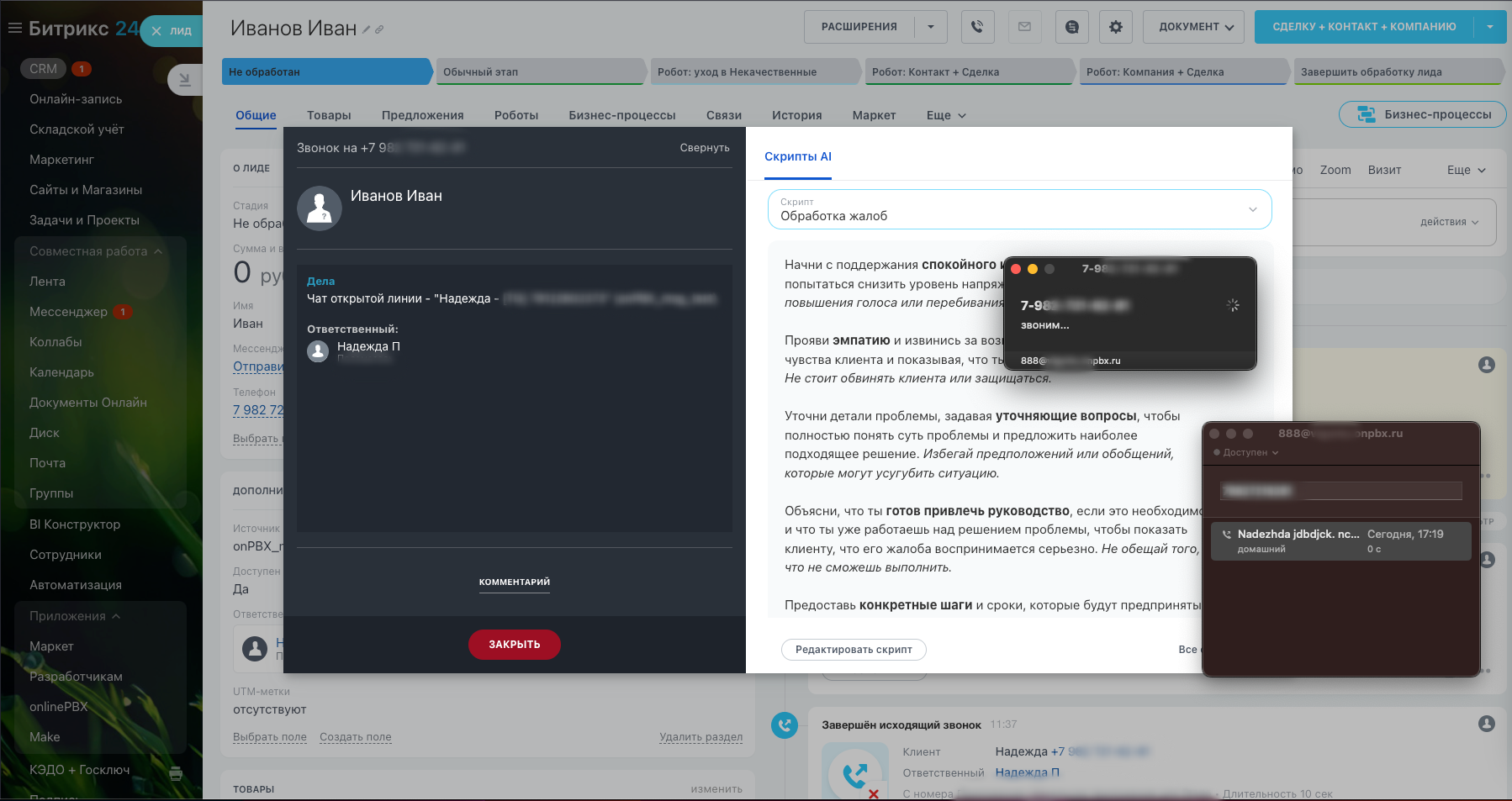Select stage 'Робот: уход в Некачественные'
This screenshot has width=1512, height=801.
[x=756, y=71]
